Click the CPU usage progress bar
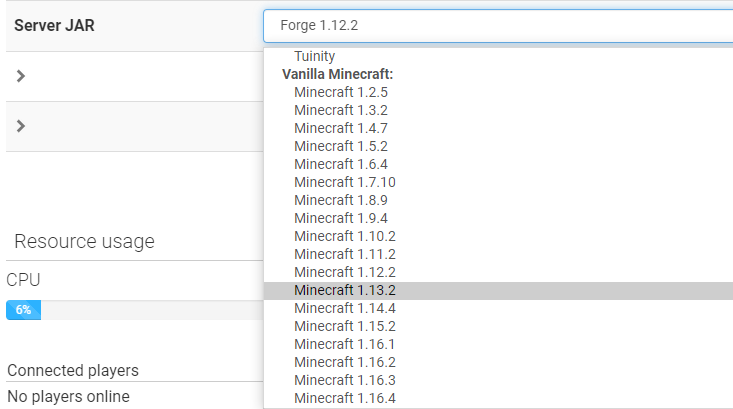This screenshot has height=409, width=733. pos(135,310)
